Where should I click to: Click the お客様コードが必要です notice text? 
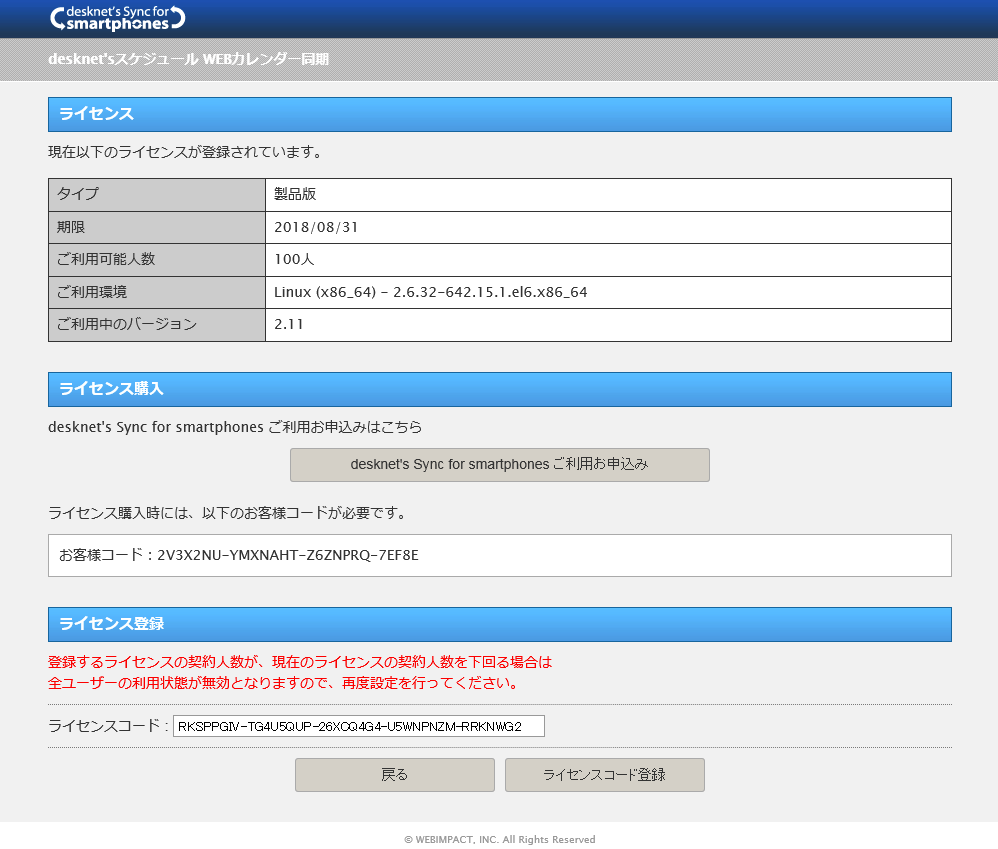(x=228, y=513)
